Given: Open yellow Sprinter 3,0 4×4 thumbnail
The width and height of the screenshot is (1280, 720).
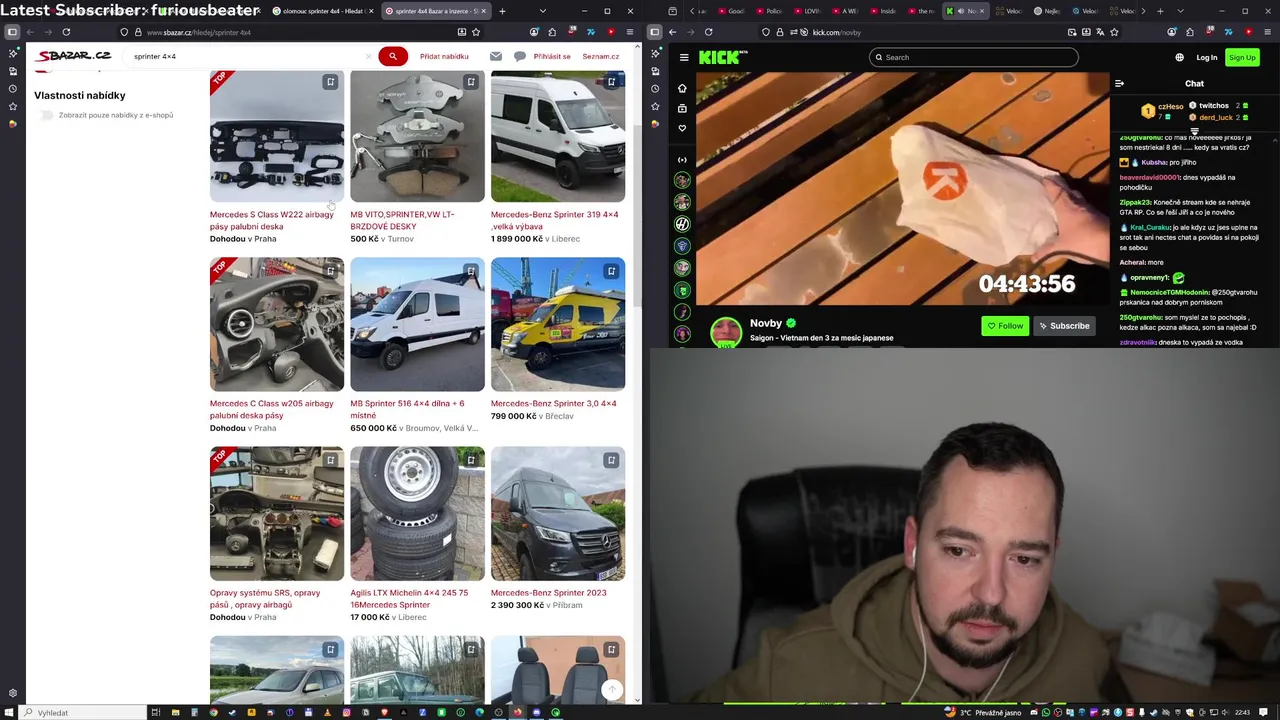Looking at the screenshot, I should point(558,324).
